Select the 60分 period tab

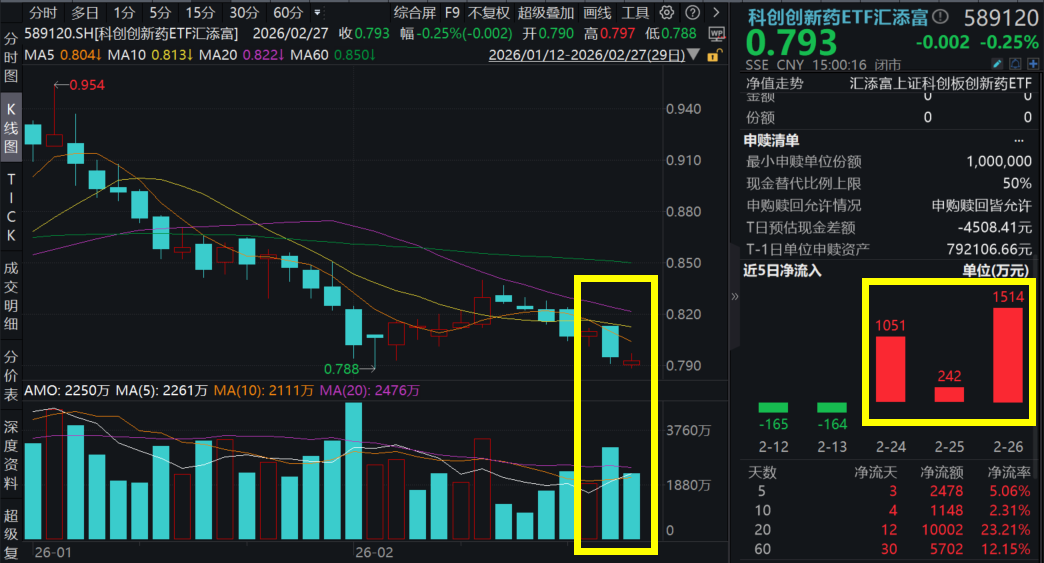click(x=288, y=13)
